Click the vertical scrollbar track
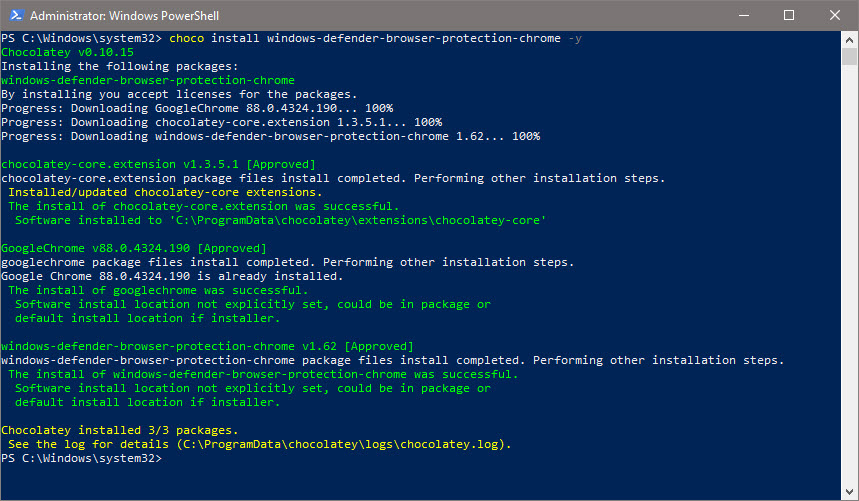 [x=849, y=300]
